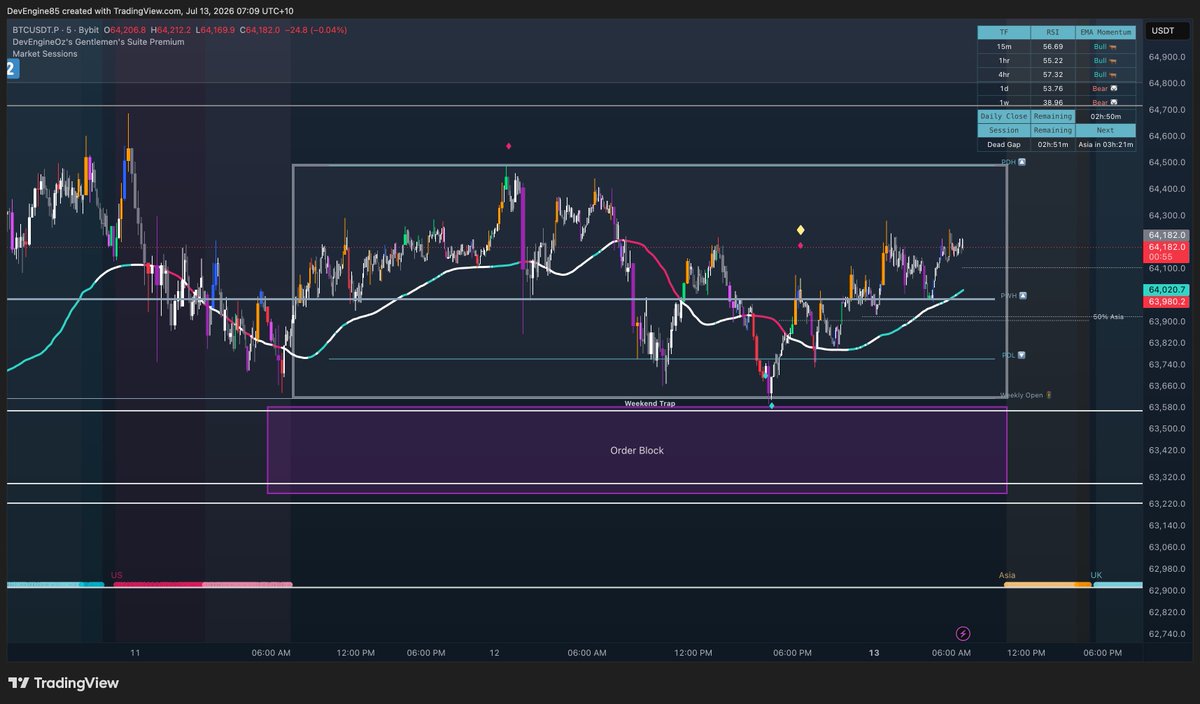Viewport: 1200px width, 704px height.
Task: Click the 63,580.0 price scale label
Action: tap(1166, 407)
